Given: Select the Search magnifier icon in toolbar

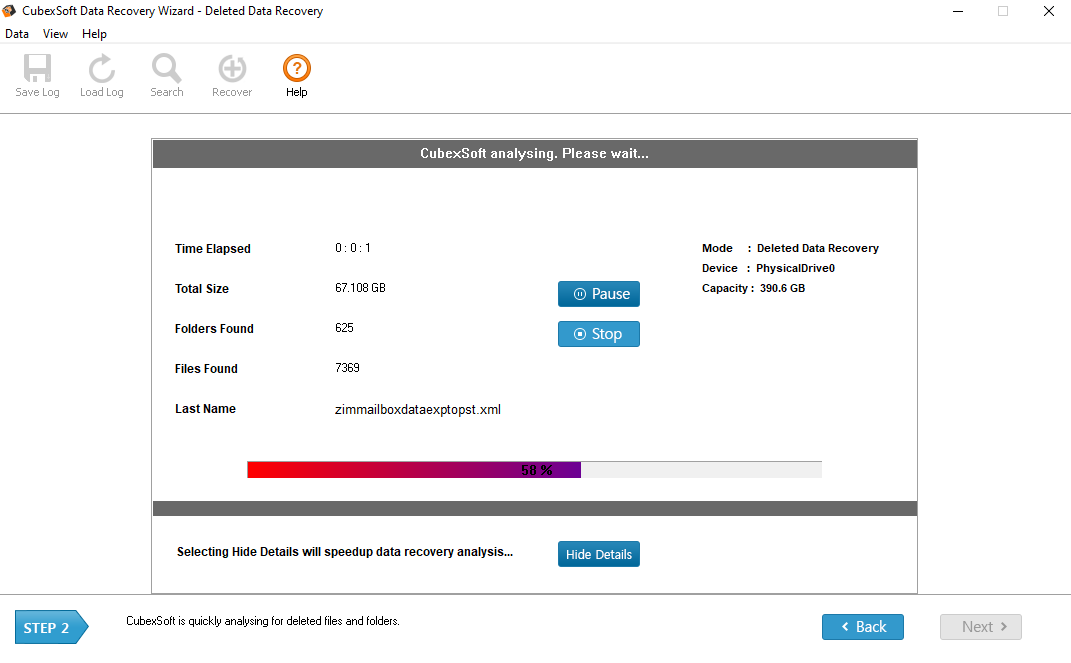Looking at the screenshot, I should [x=167, y=70].
